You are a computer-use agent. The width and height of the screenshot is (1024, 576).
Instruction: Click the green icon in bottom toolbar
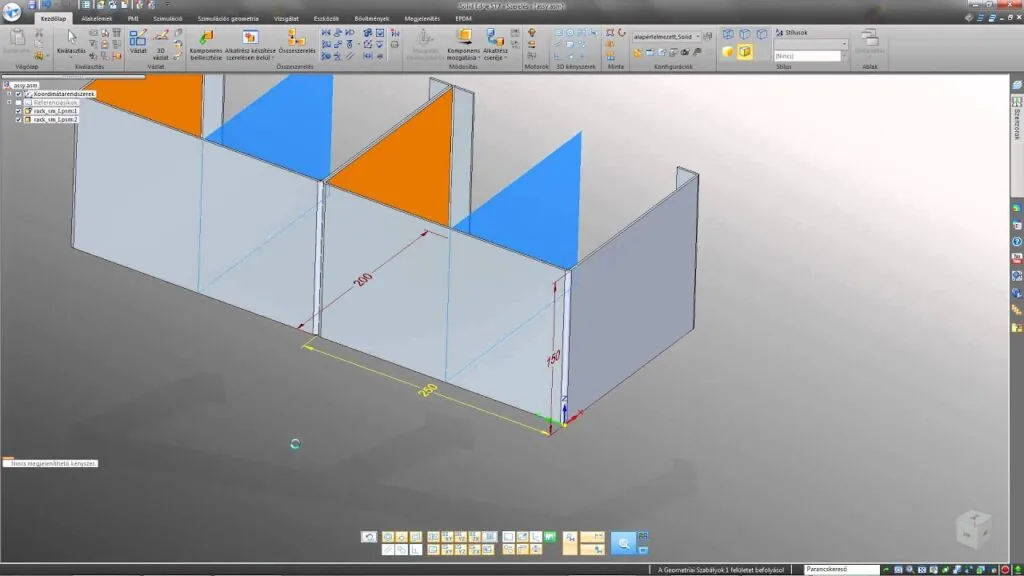pyautogui.click(x=550, y=537)
